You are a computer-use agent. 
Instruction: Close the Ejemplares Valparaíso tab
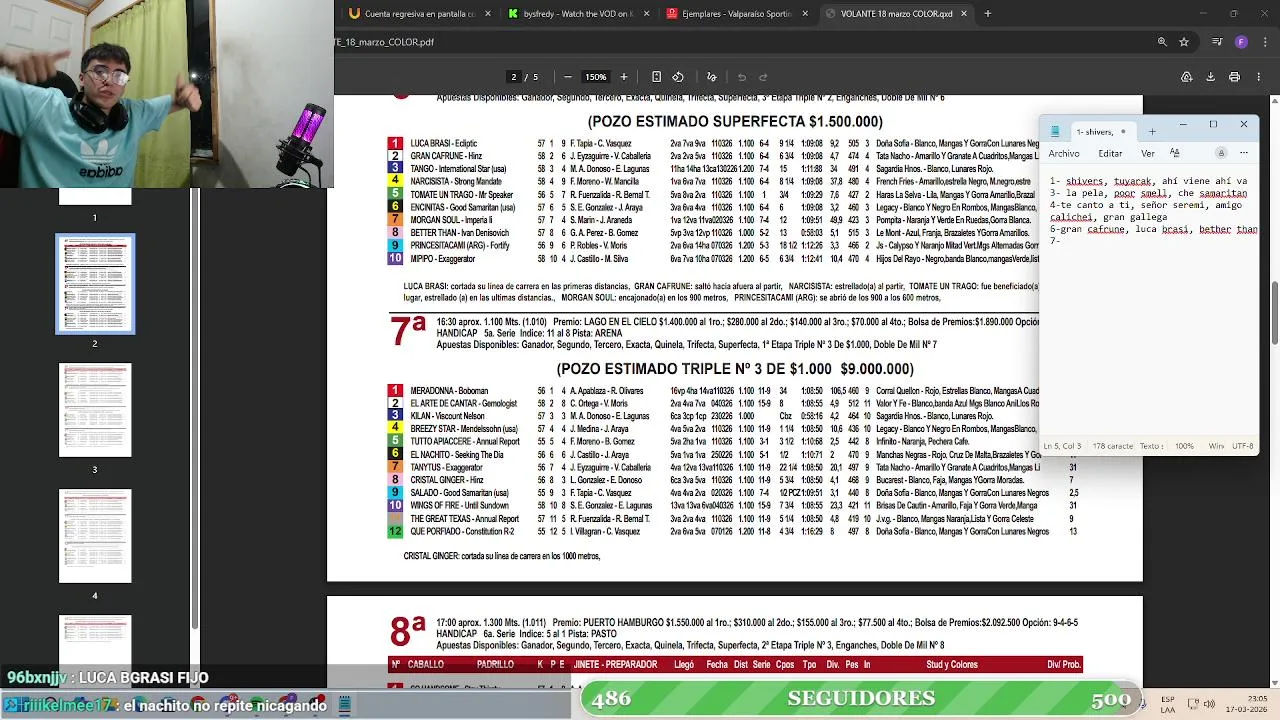point(805,14)
